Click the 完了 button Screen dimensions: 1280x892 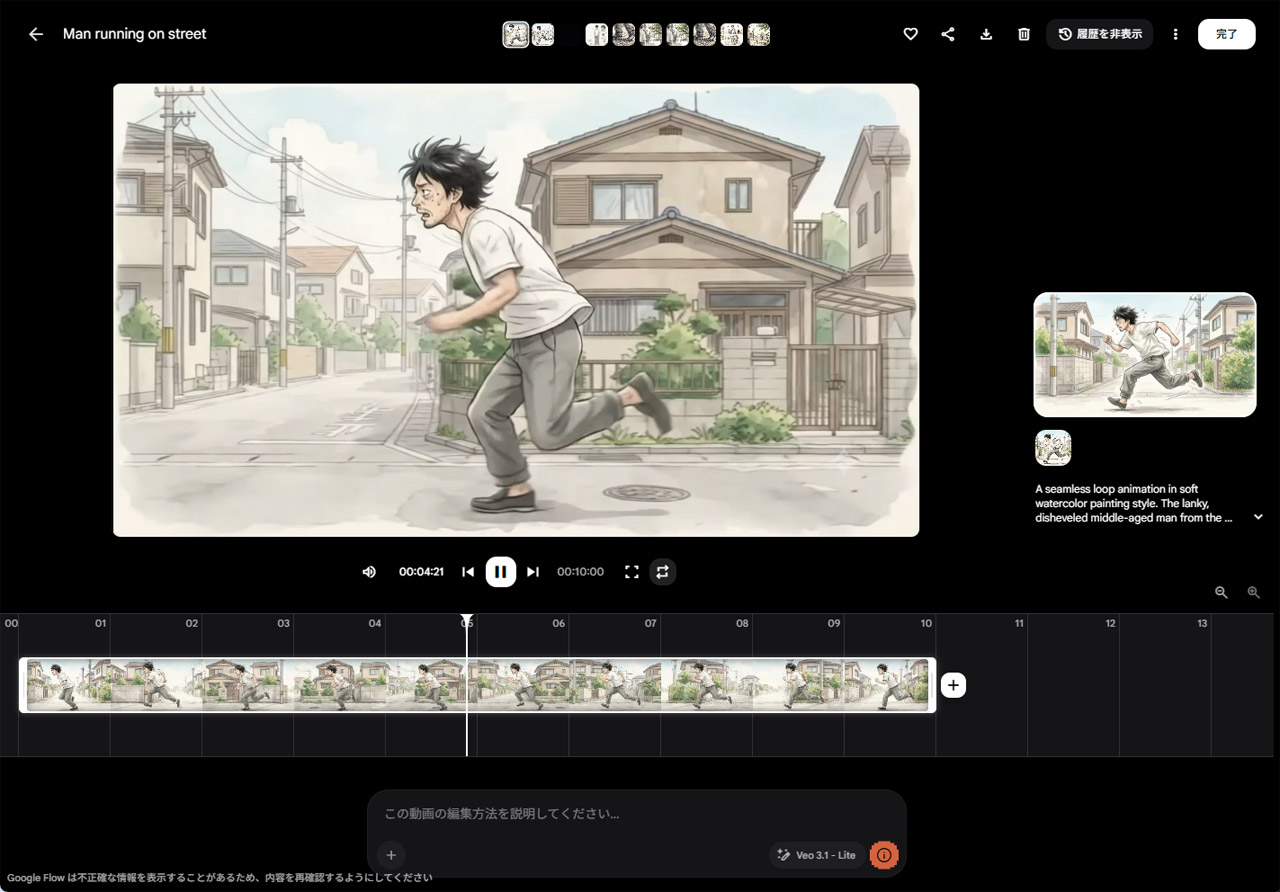(1226, 34)
